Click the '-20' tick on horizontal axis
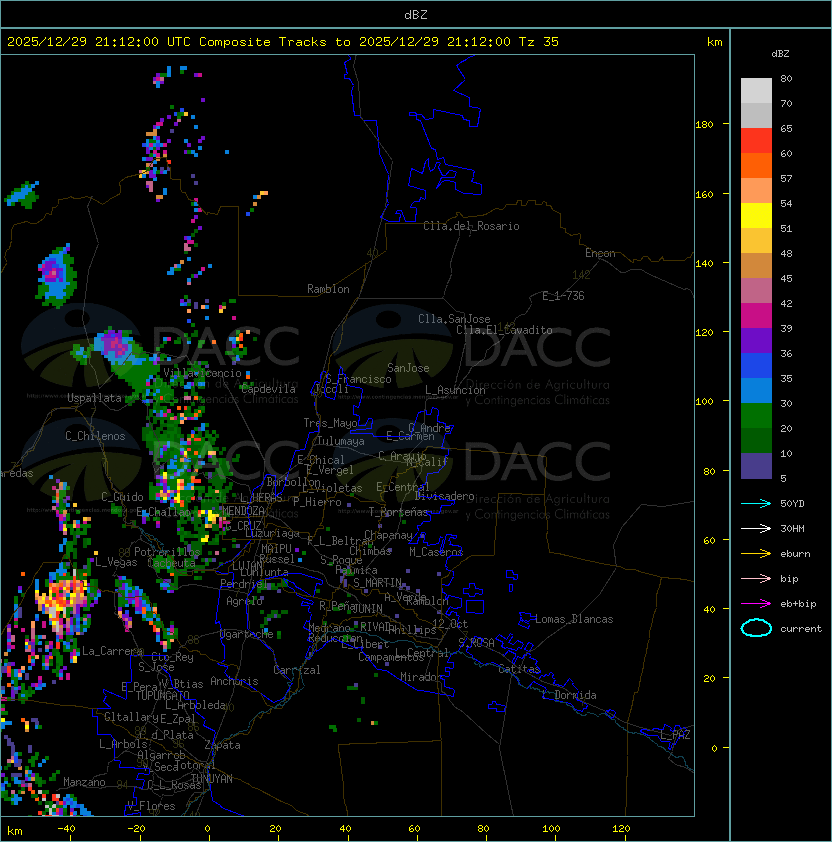832x842 pixels. pyautogui.click(x=136, y=829)
